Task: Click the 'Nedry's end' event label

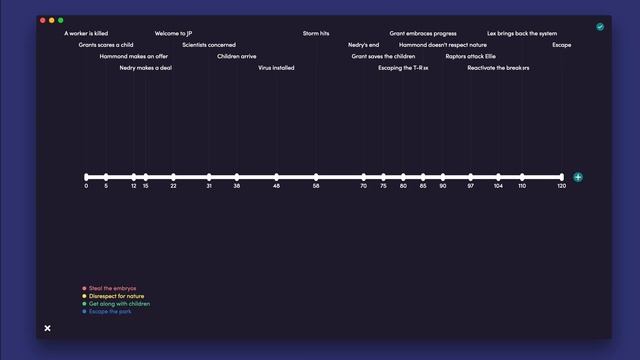Action: [364, 45]
